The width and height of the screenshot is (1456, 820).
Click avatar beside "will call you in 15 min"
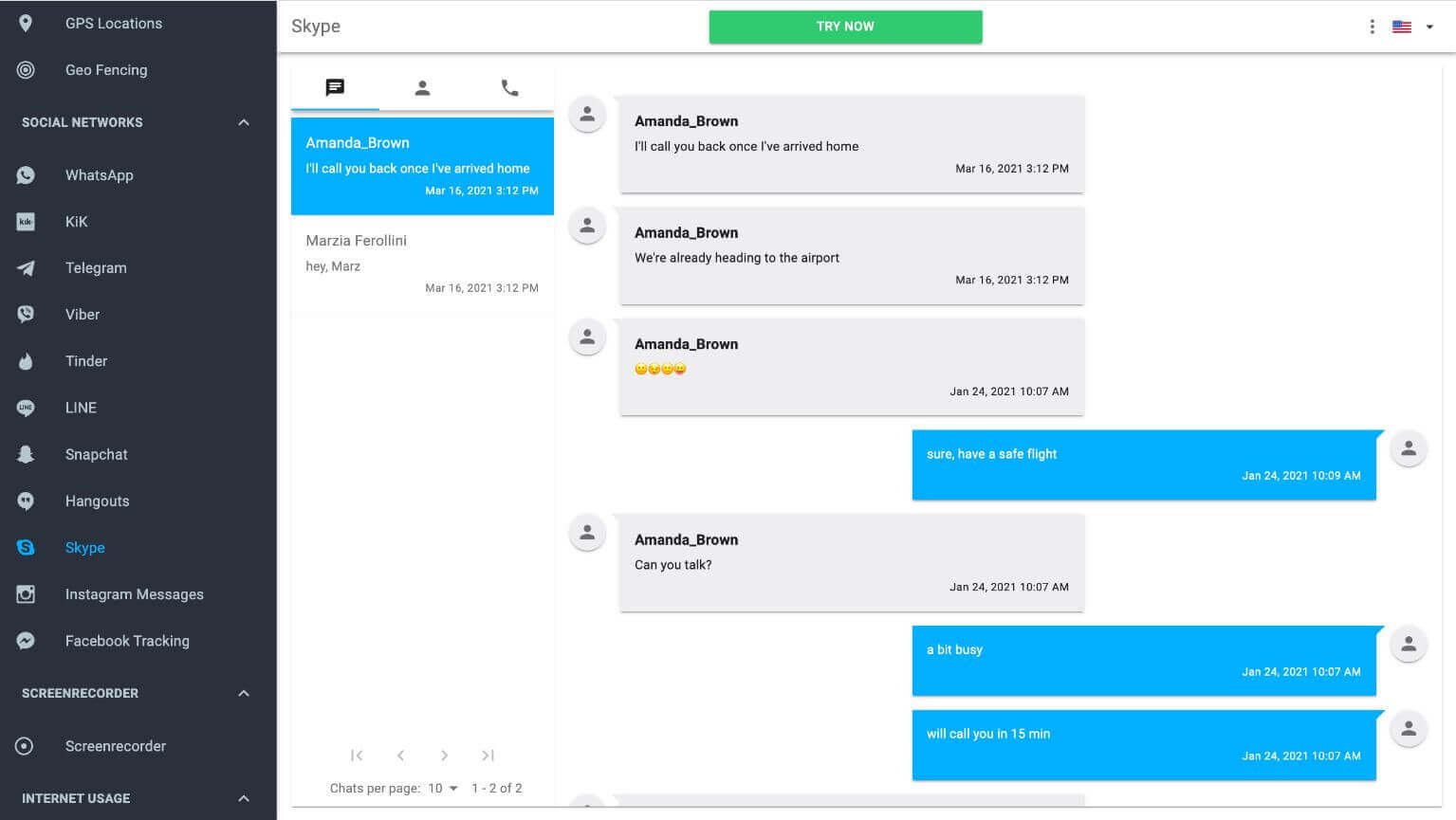point(1409,729)
